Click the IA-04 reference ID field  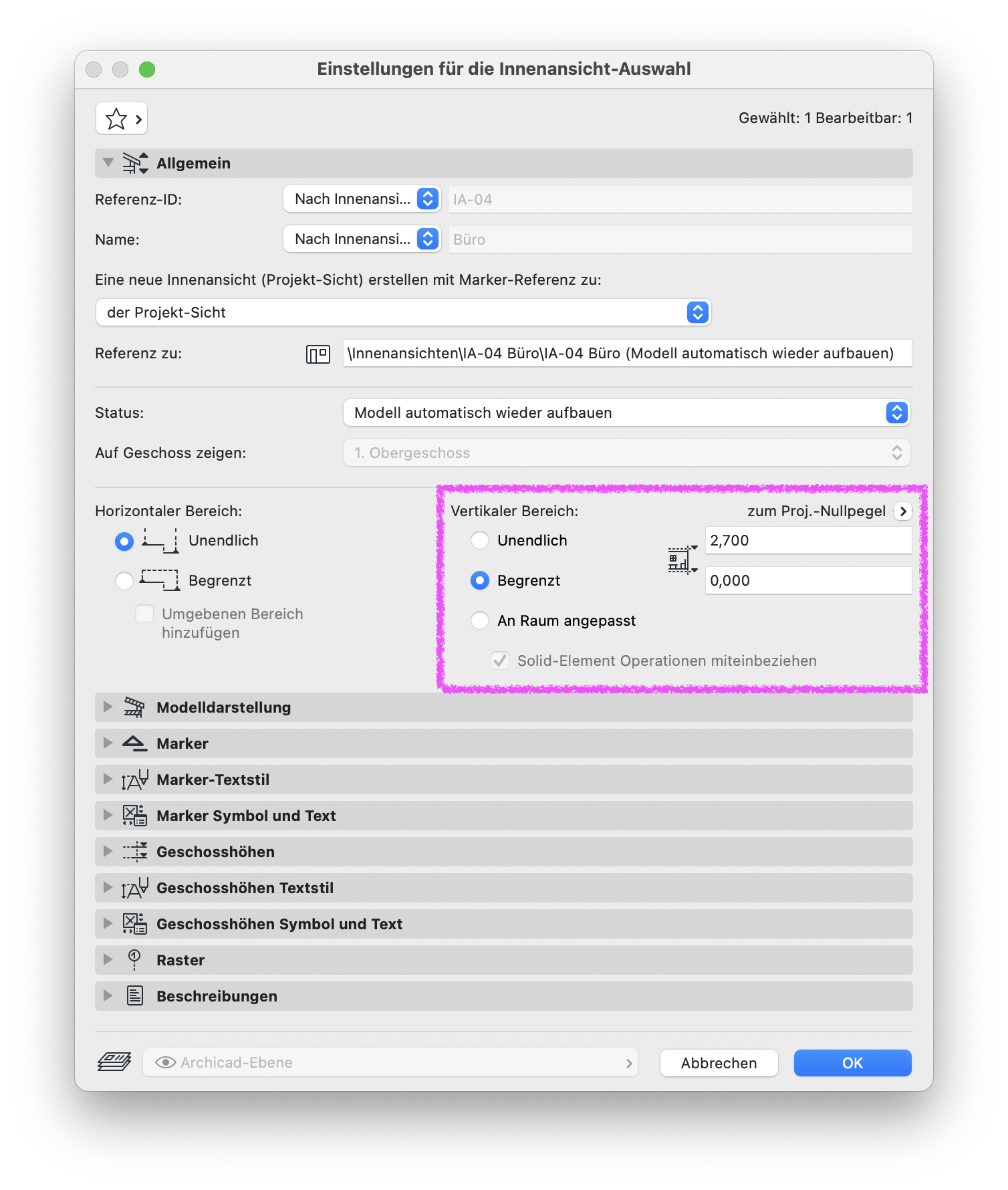coord(680,199)
